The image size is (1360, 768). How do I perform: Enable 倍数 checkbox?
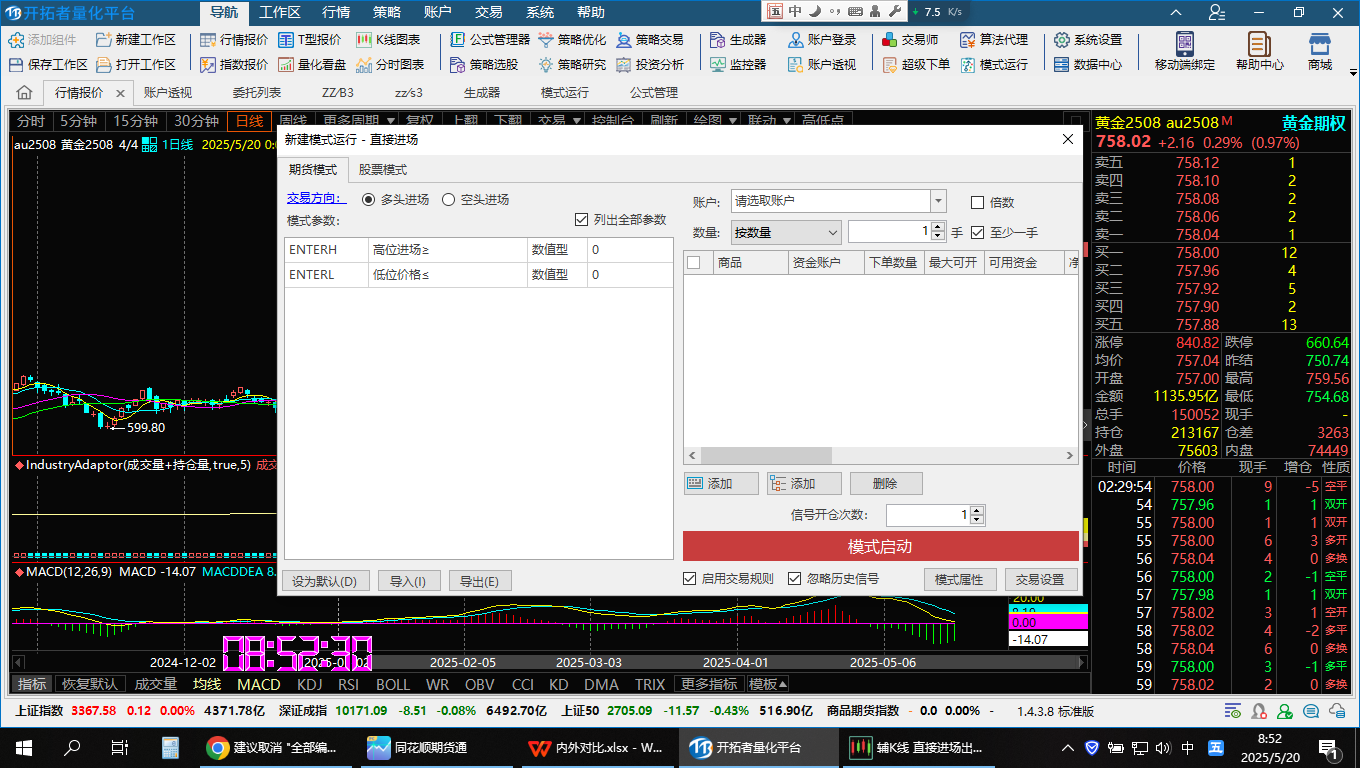coord(978,202)
